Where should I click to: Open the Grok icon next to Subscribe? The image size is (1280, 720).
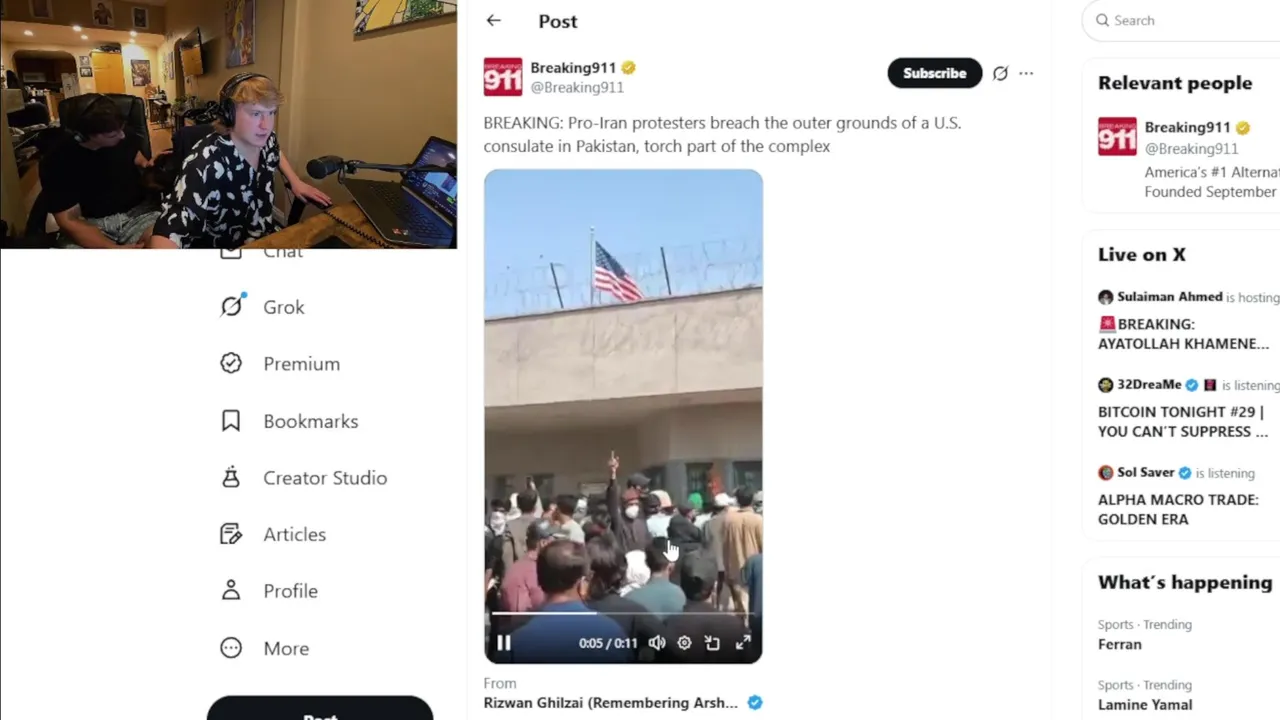tap(1000, 73)
